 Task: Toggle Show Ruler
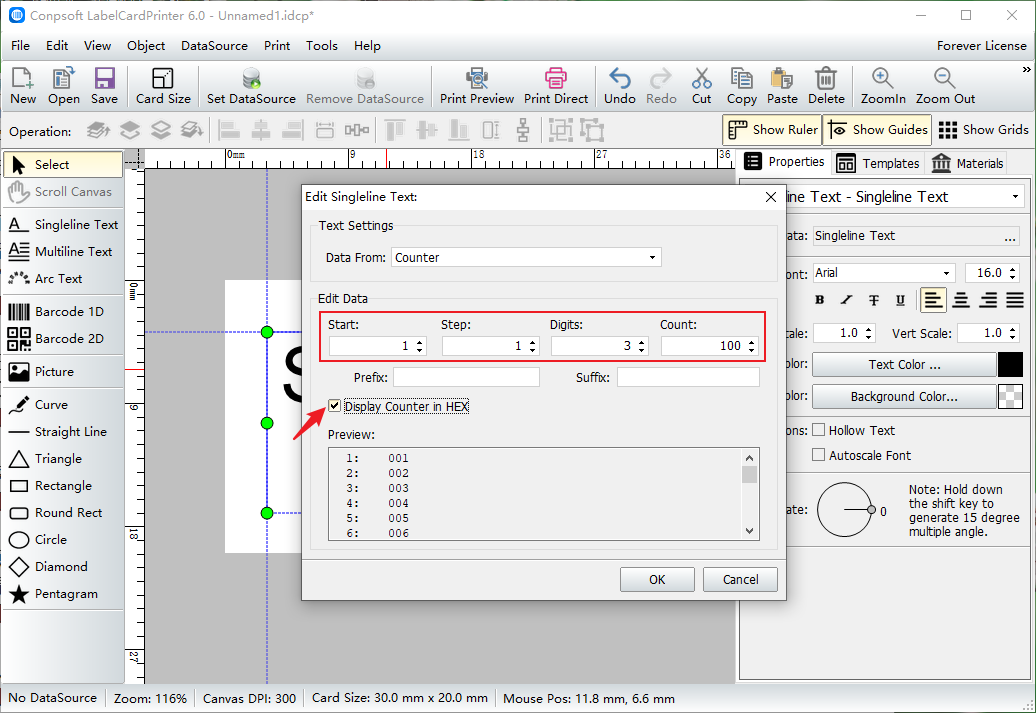[772, 130]
